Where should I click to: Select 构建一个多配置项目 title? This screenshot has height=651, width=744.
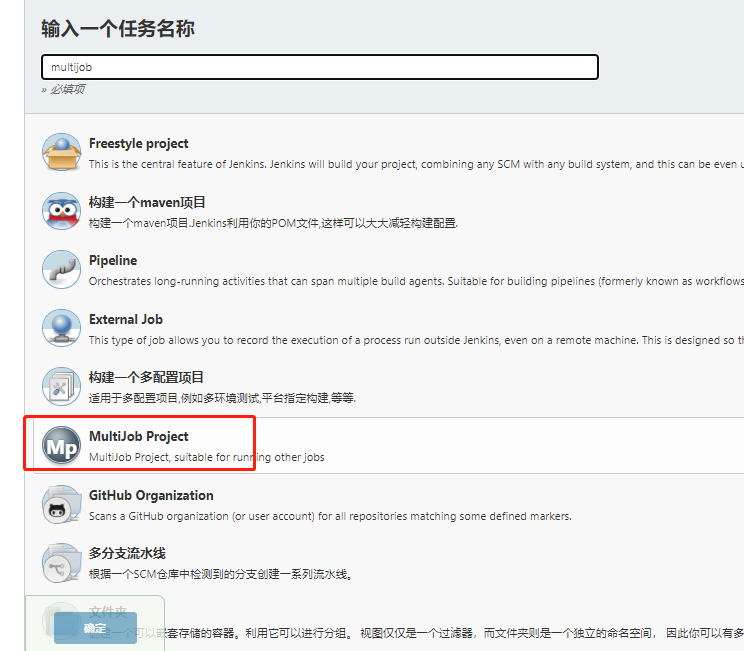tap(146, 378)
